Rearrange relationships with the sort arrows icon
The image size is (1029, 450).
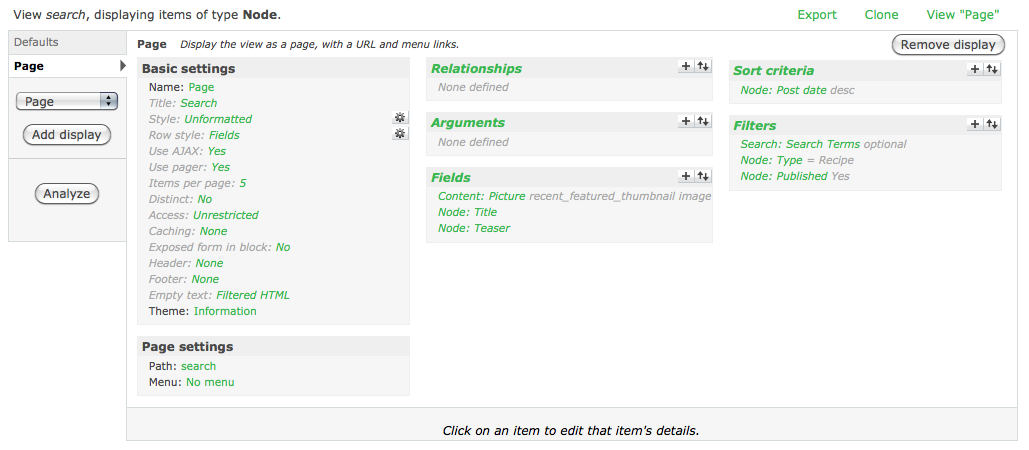(703, 66)
